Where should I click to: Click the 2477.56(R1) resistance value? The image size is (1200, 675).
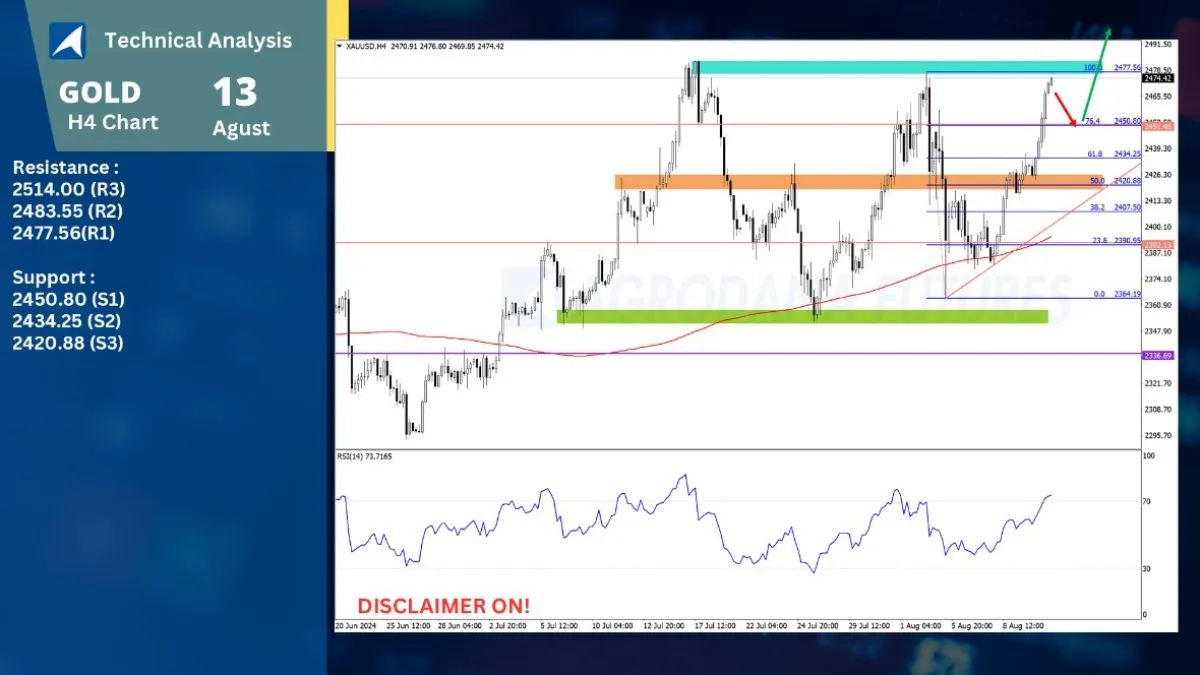pos(66,233)
